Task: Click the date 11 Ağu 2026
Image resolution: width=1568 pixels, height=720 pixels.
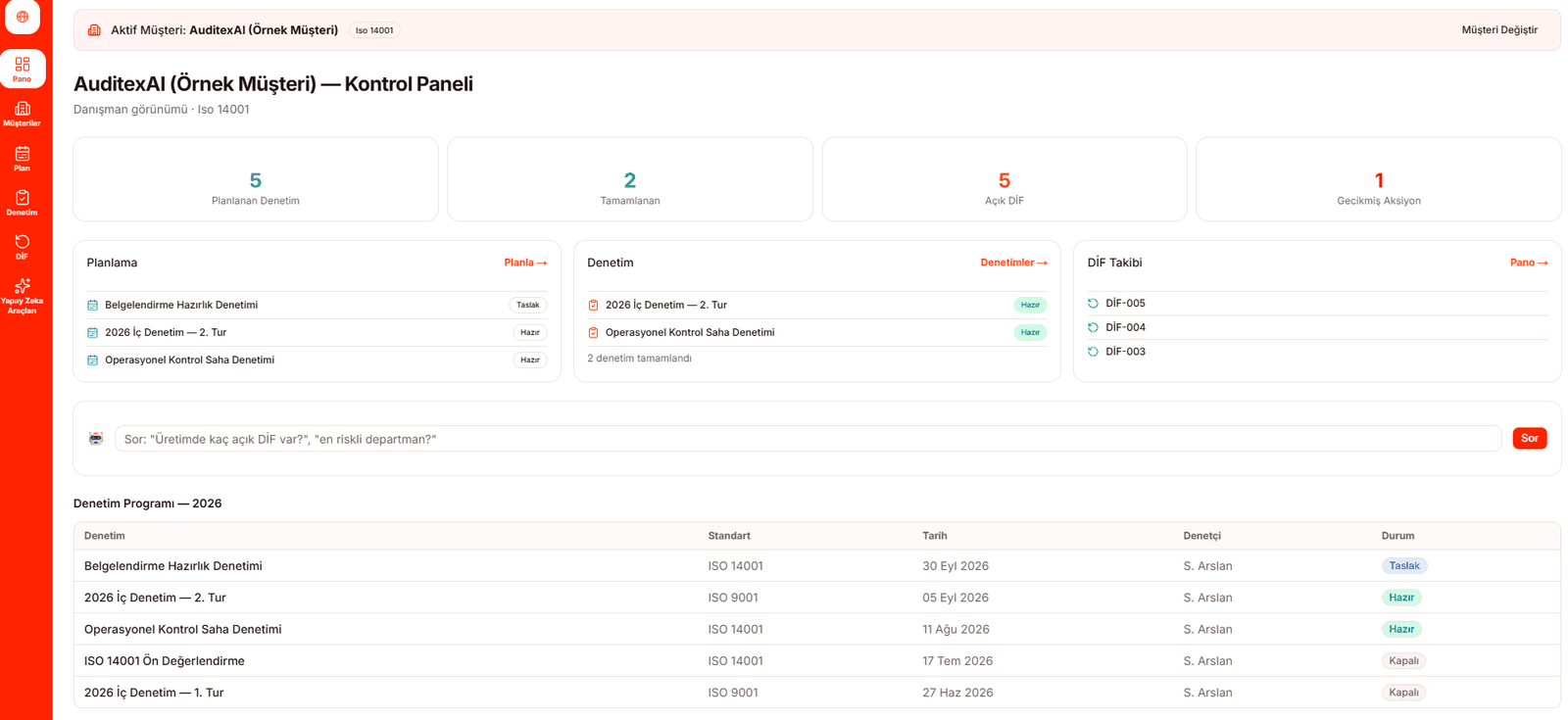Action: pyautogui.click(x=955, y=630)
